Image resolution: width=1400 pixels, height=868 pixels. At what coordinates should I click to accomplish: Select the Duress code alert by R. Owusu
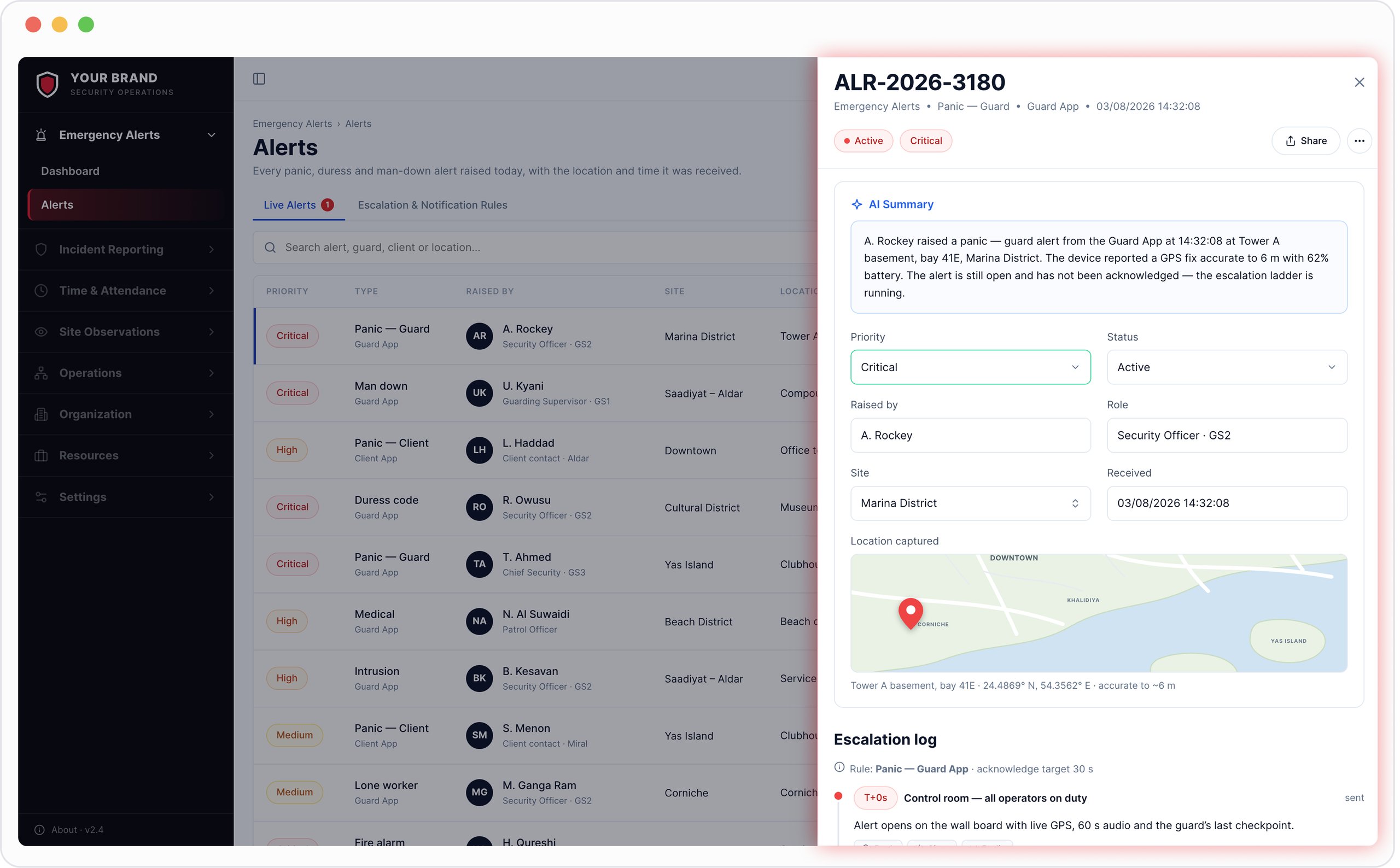point(535,507)
